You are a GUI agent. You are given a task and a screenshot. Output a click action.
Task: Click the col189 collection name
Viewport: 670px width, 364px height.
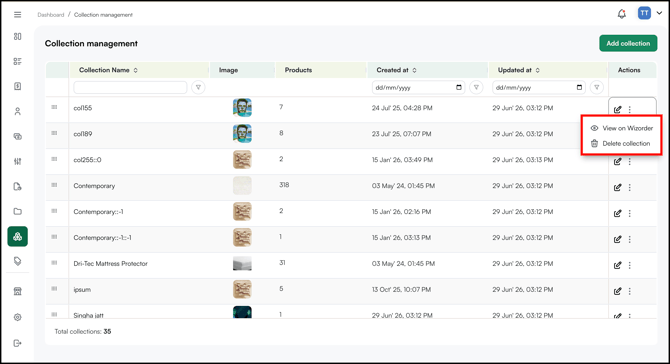click(x=83, y=134)
